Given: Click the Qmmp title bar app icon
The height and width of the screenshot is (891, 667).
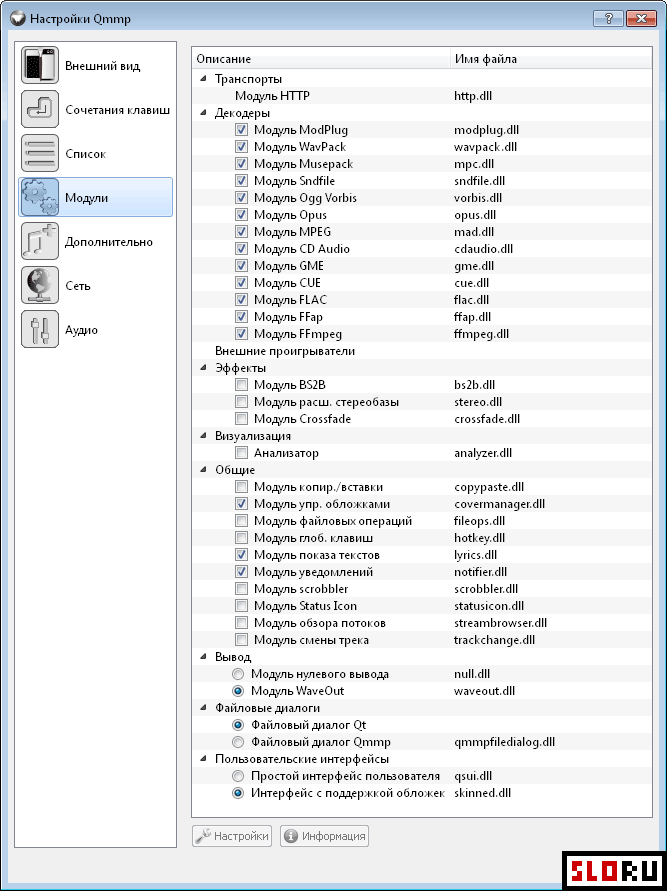Looking at the screenshot, I should pos(18,19).
